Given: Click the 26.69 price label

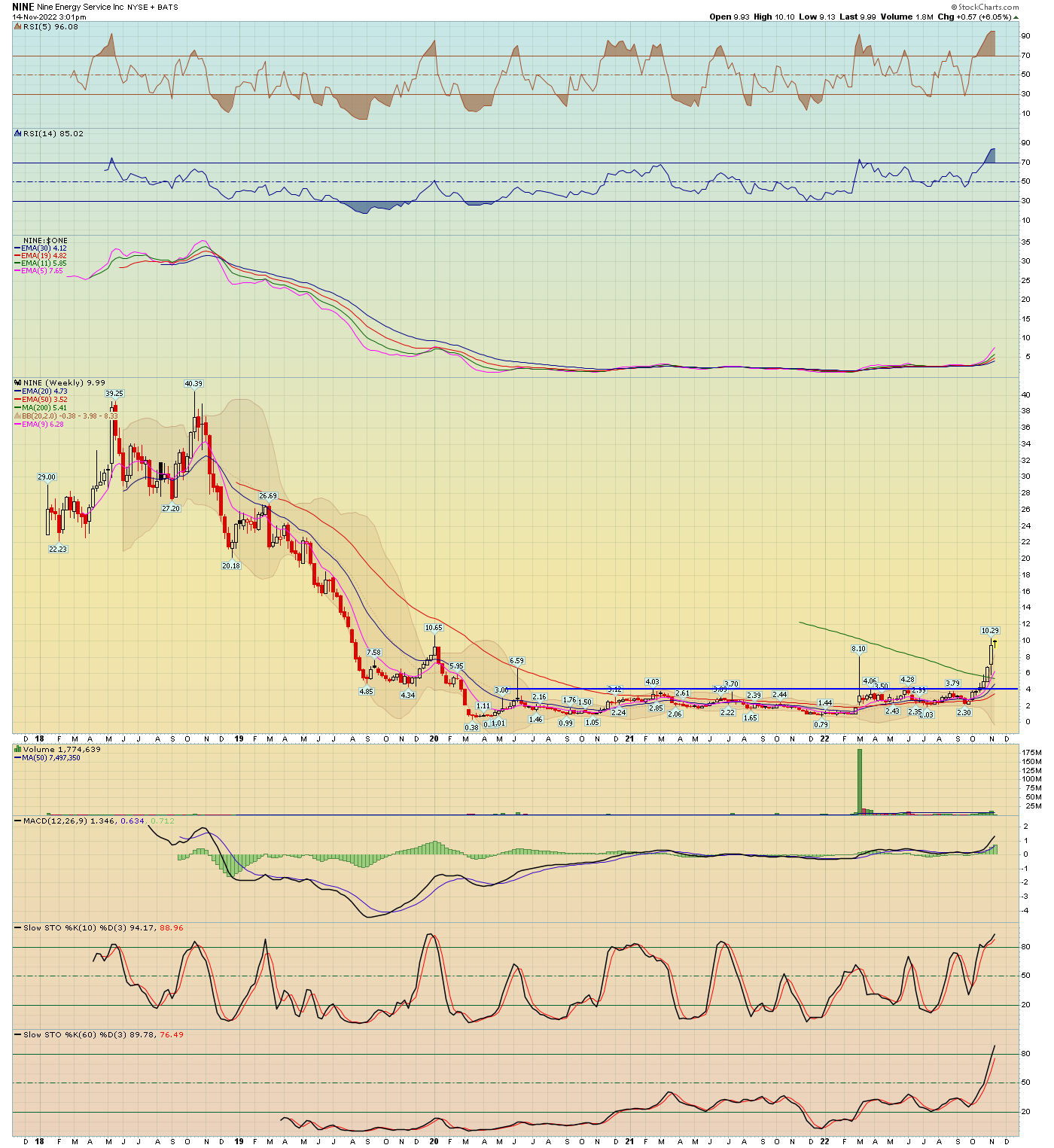Looking at the screenshot, I should [268, 496].
